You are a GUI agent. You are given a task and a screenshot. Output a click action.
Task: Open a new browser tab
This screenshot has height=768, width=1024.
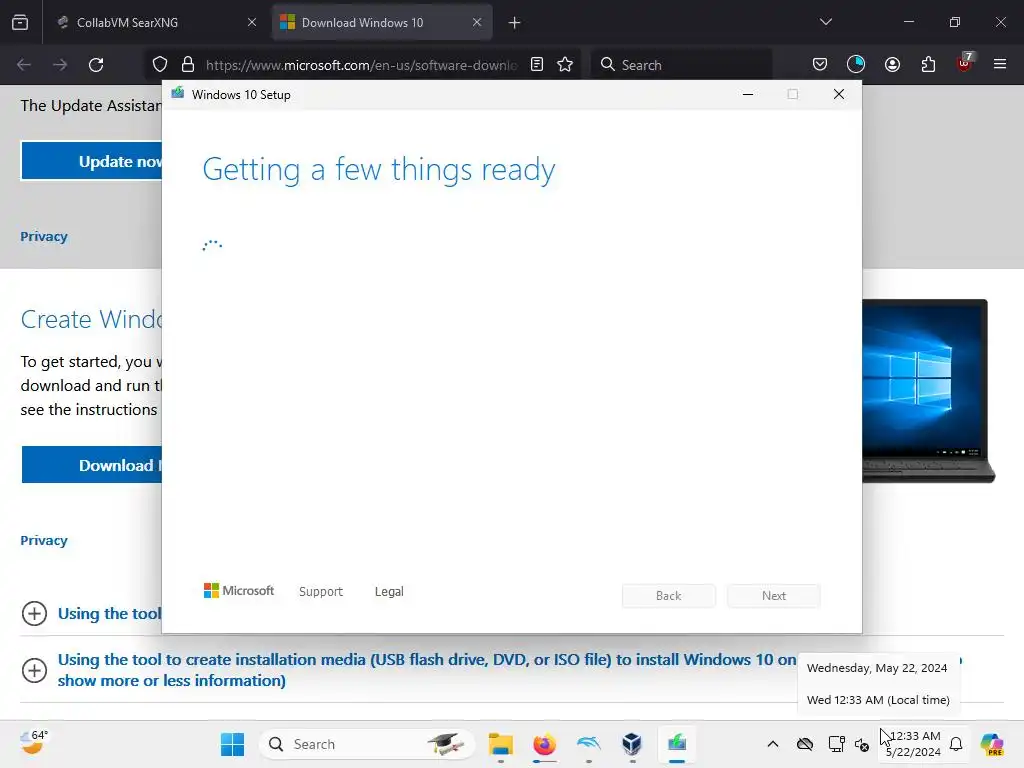click(x=515, y=23)
